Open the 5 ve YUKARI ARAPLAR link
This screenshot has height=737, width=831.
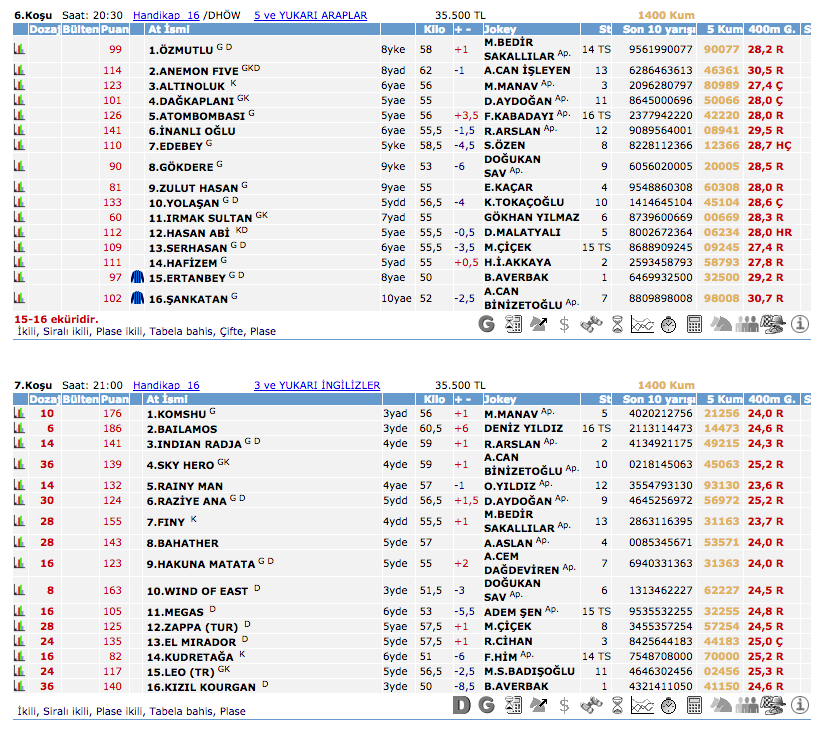(x=310, y=16)
